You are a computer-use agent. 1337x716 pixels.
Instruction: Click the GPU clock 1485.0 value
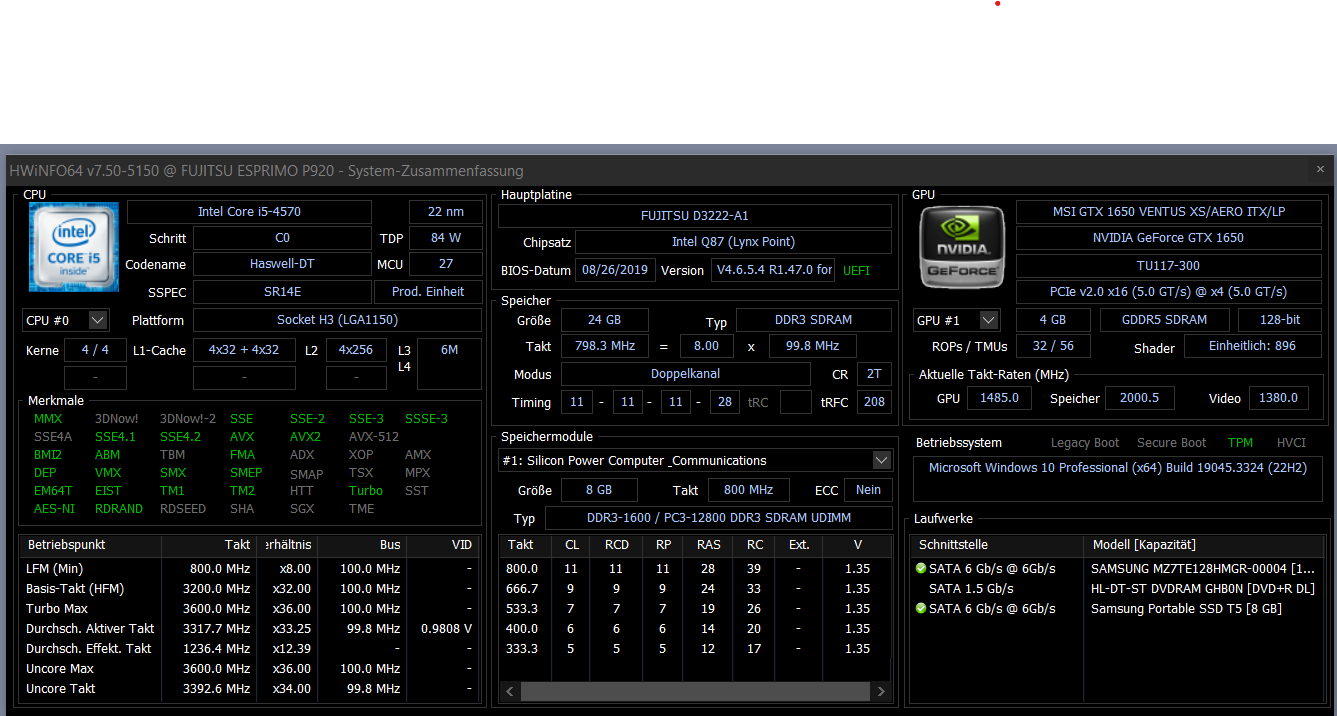coord(999,398)
